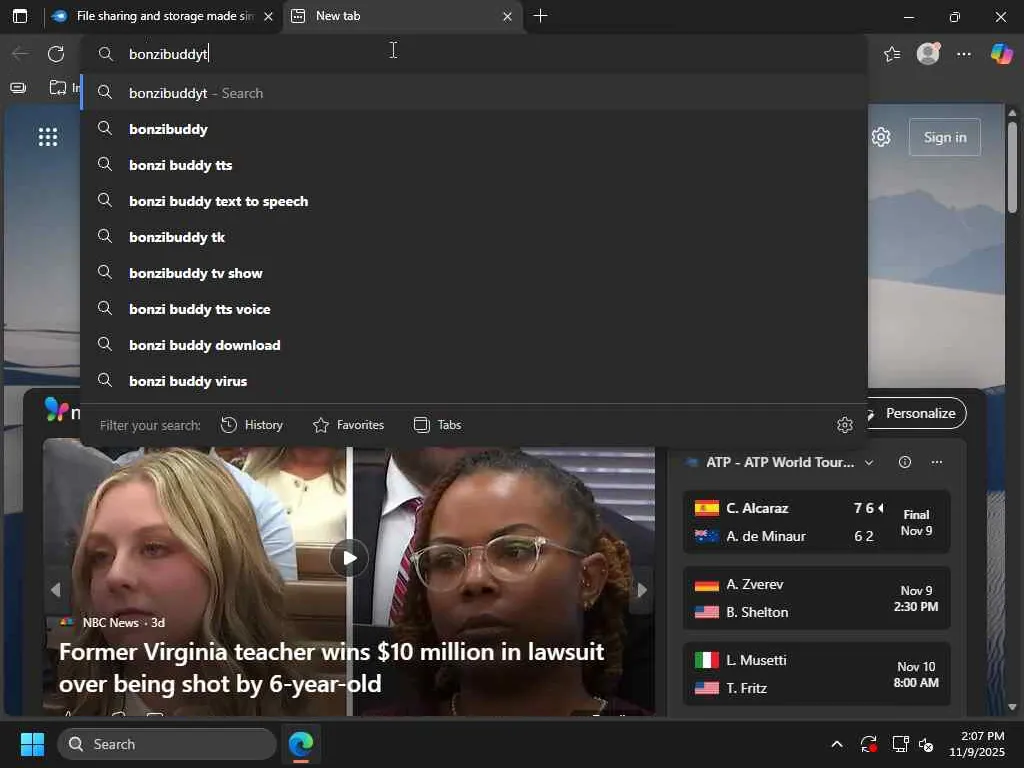Click in the address bar text field
This screenshot has height=768, width=1024.
point(474,54)
